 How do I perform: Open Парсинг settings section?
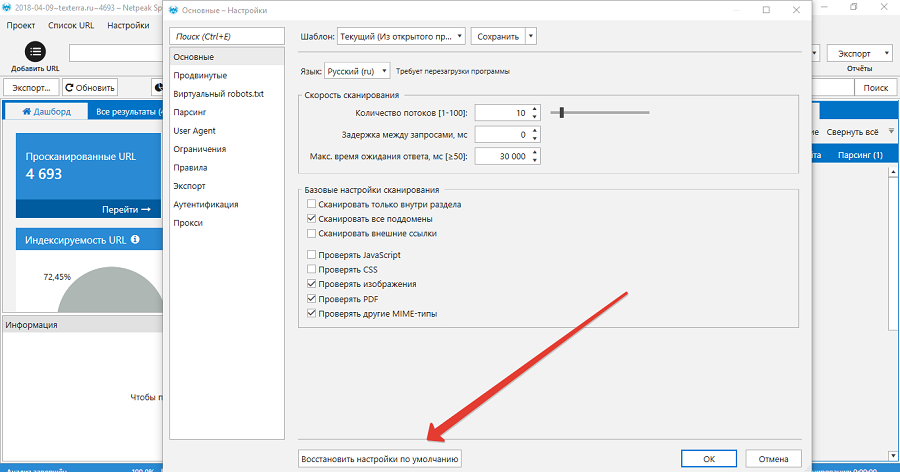pyautogui.click(x=227, y=112)
